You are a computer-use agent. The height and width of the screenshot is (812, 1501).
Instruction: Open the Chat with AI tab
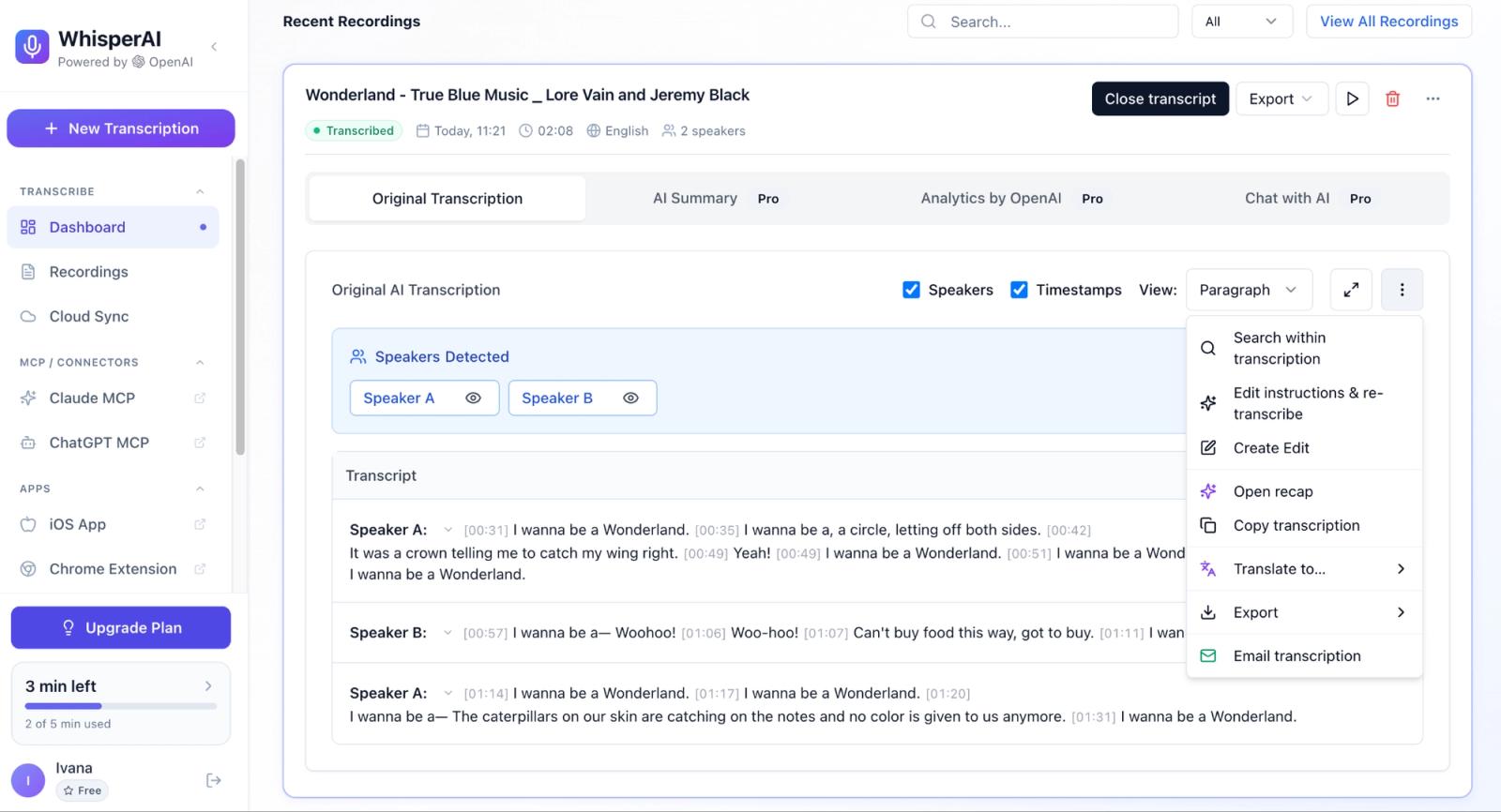pyautogui.click(x=1308, y=199)
